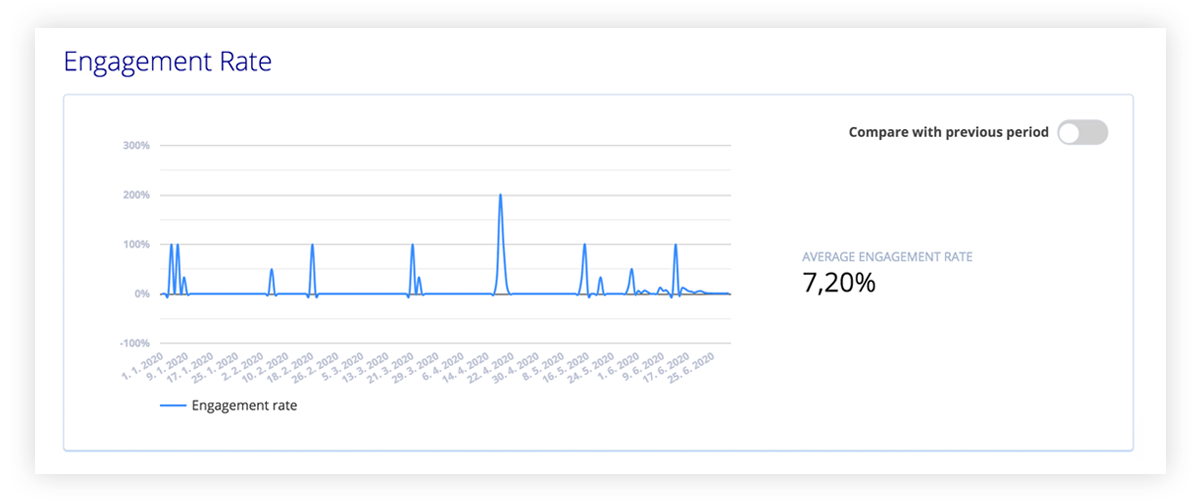The width and height of the screenshot is (1200, 502).
Task: Click the 1. 1. 2020 date label
Action: (143, 370)
